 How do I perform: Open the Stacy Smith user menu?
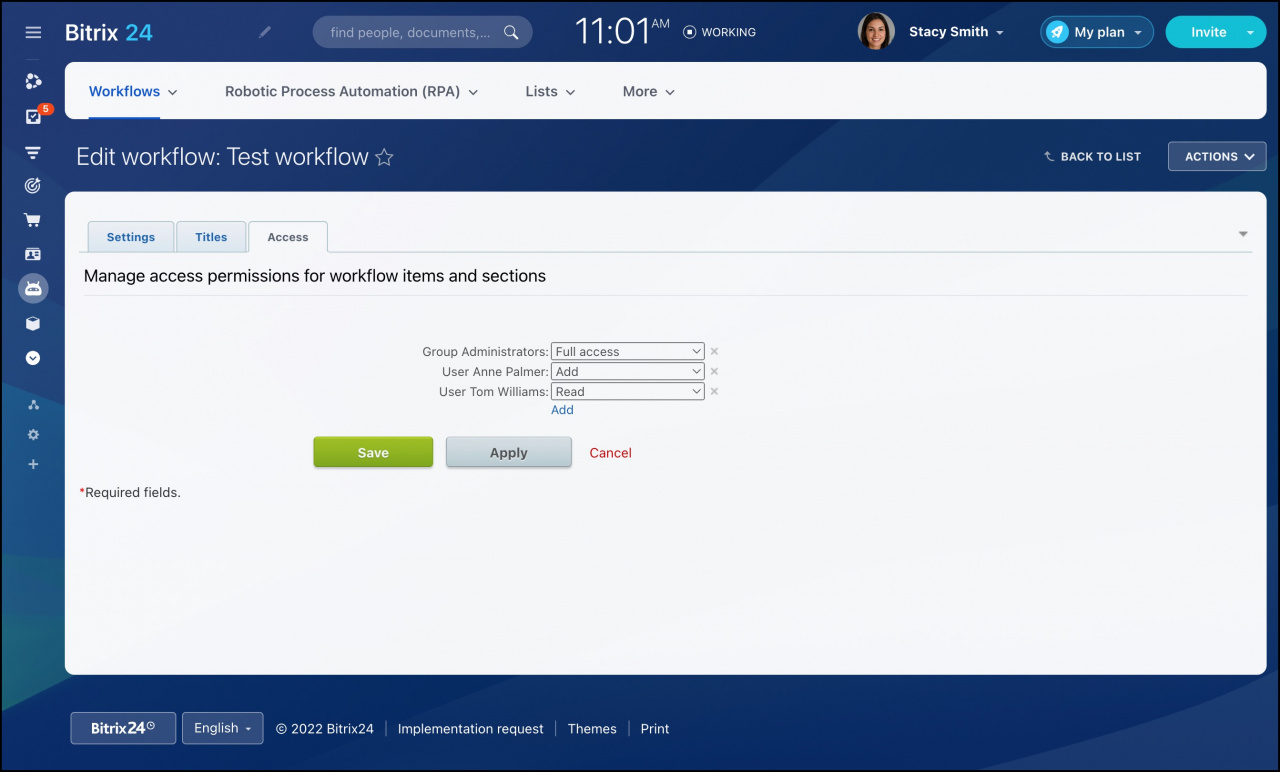[956, 32]
